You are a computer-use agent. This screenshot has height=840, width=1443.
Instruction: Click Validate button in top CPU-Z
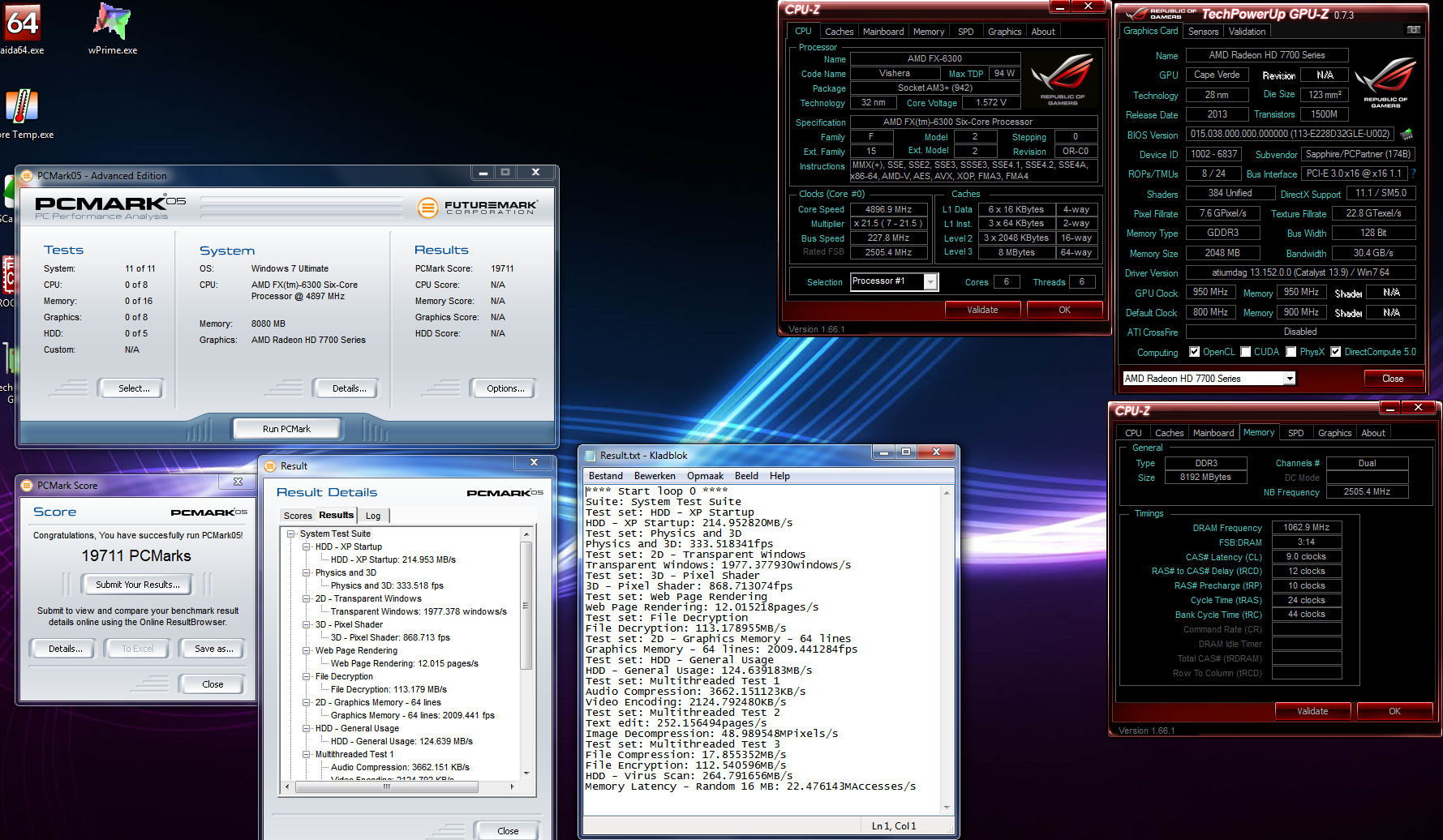982,310
